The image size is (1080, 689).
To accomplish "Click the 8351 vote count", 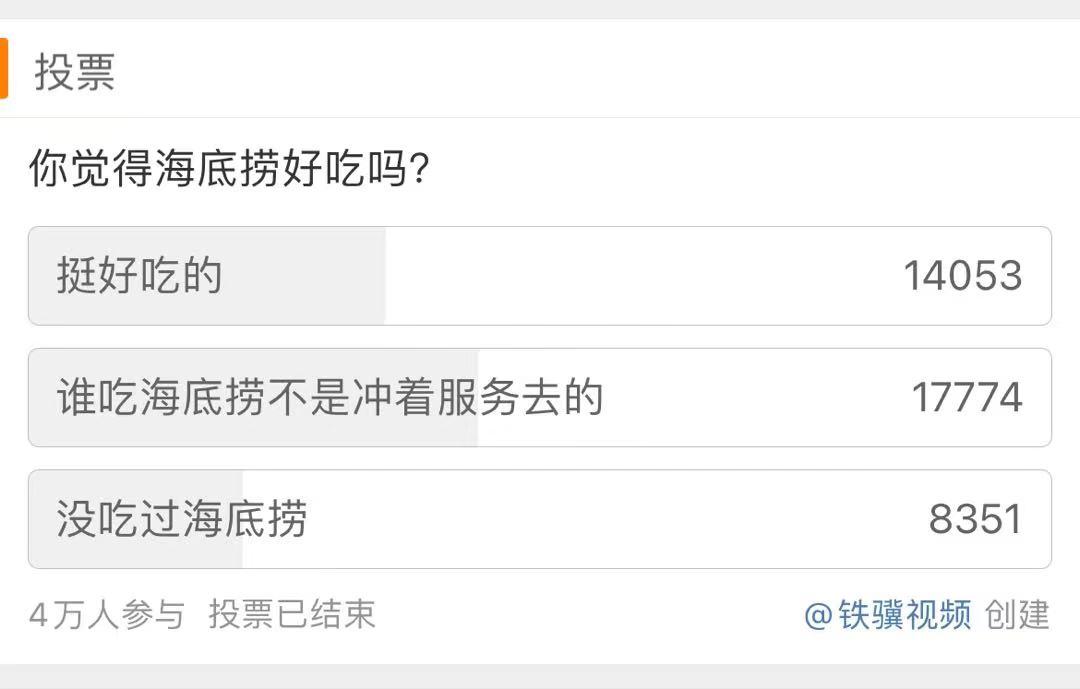I will pyautogui.click(x=975, y=520).
